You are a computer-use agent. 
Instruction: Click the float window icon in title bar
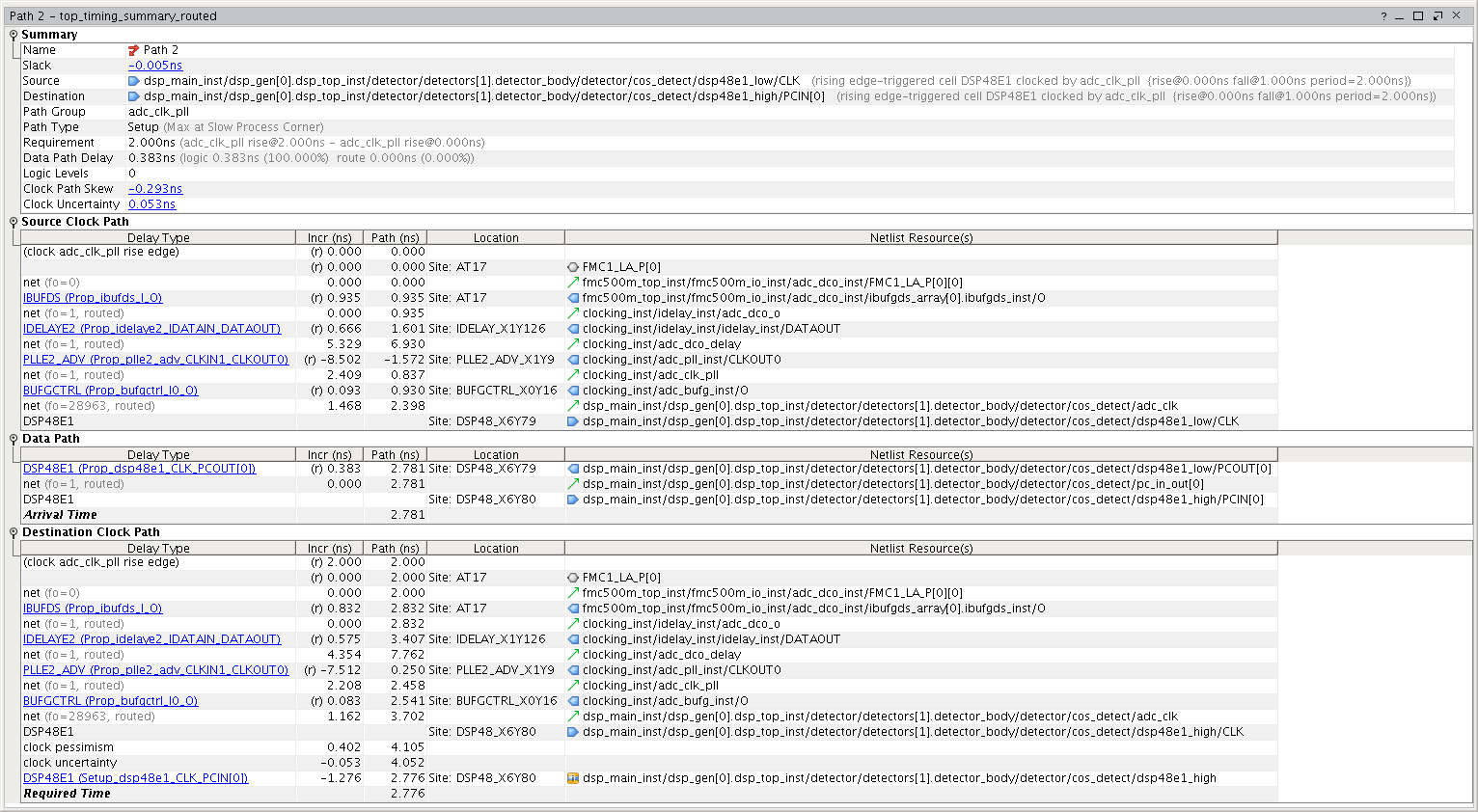1437,16
